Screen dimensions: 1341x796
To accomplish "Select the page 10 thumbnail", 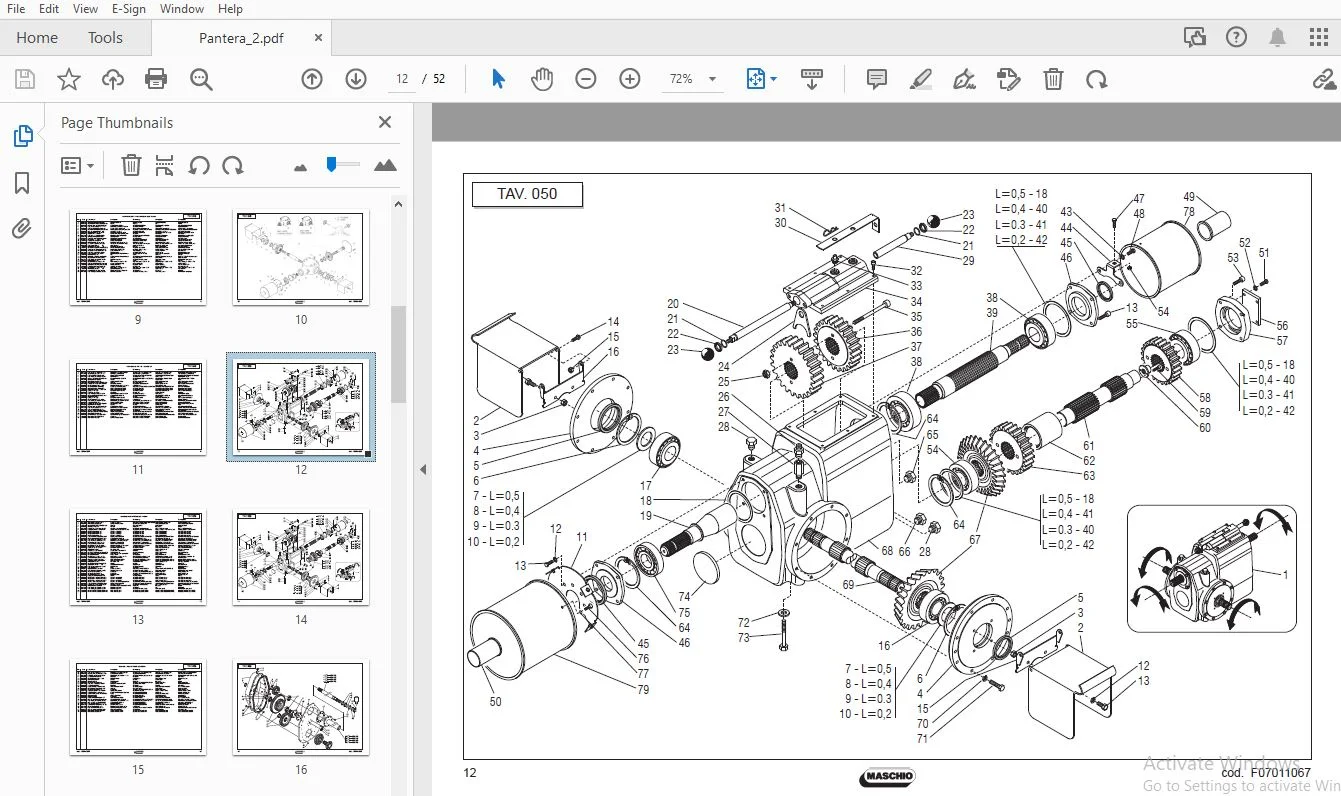I will (x=301, y=257).
